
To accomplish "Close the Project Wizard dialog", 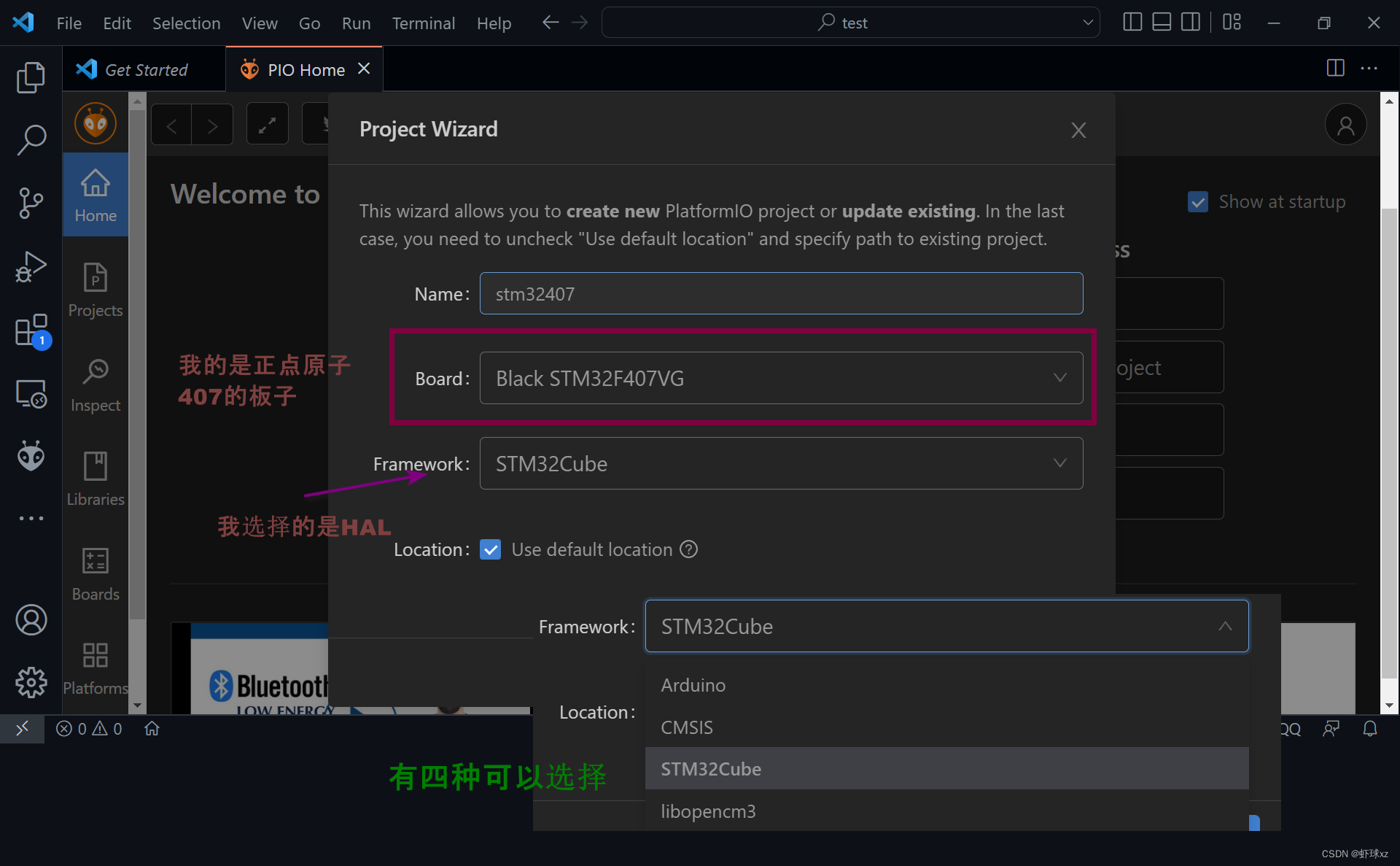I will [1078, 130].
